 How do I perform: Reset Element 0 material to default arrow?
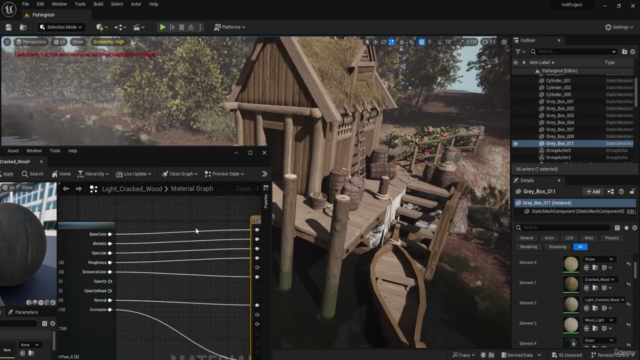coord(629,264)
